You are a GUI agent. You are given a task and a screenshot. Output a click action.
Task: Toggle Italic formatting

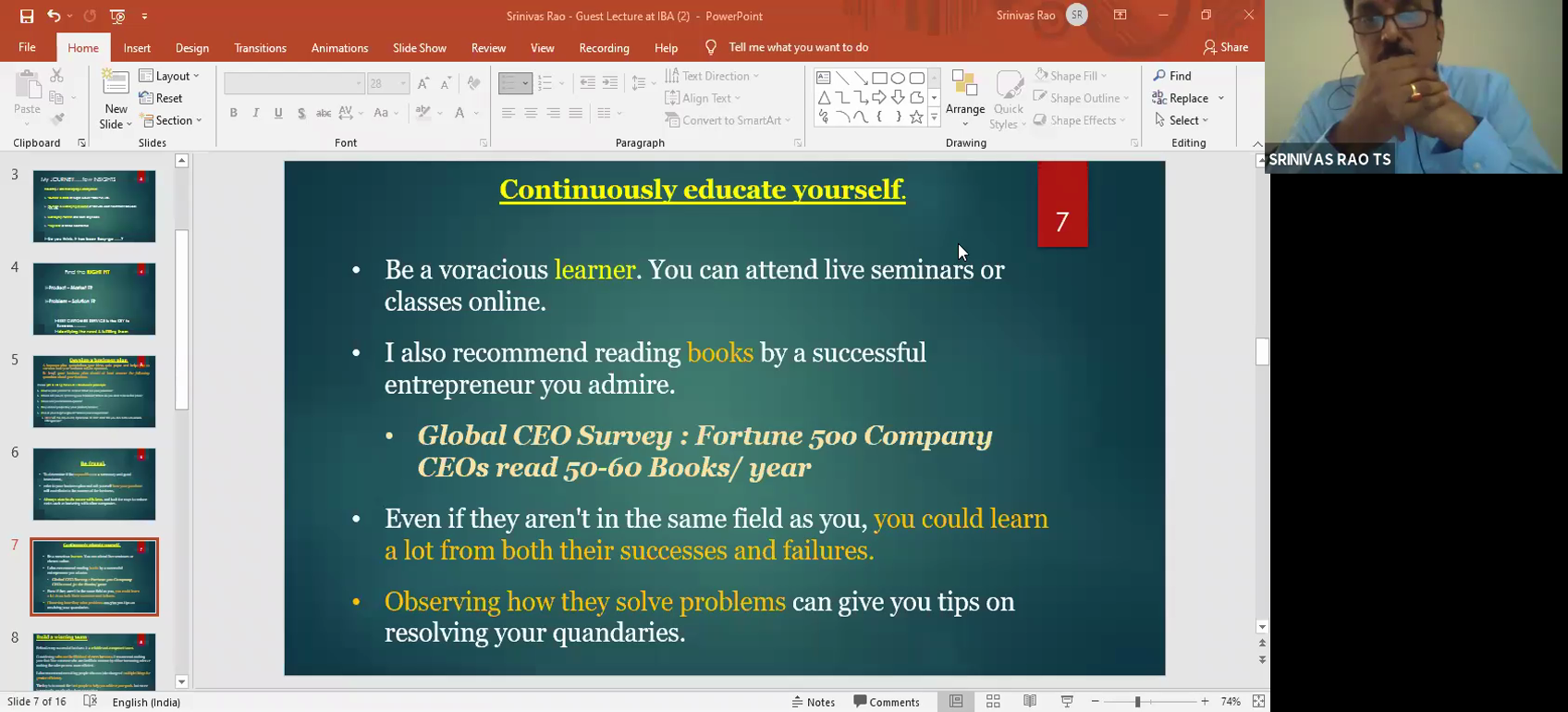point(256,113)
